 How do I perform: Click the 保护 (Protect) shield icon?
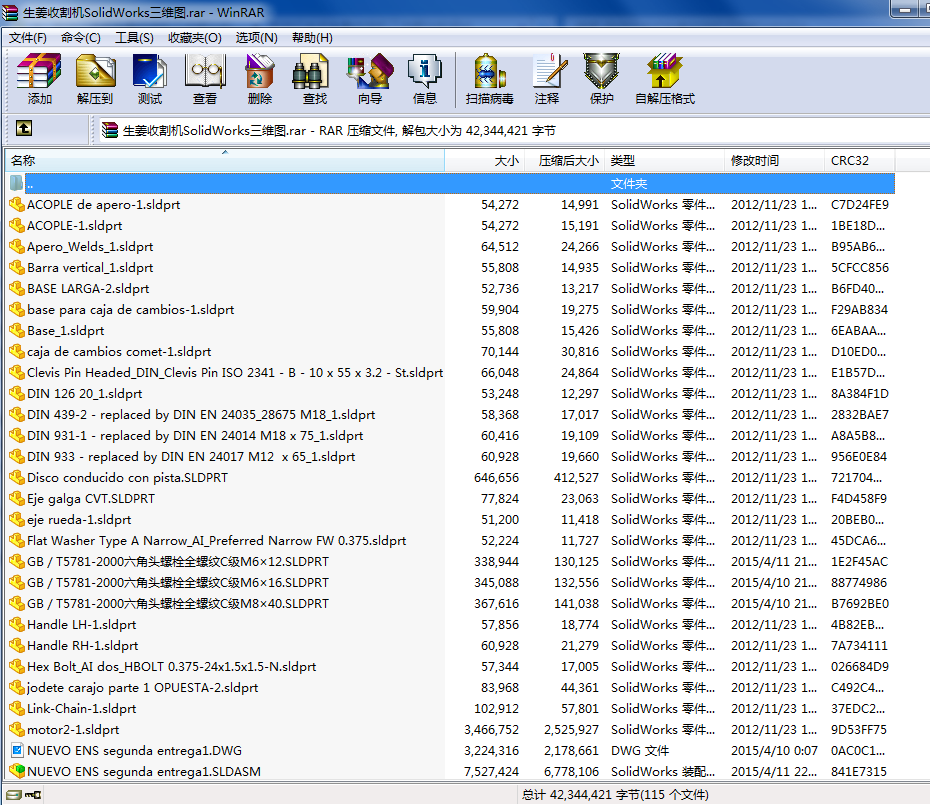pyautogui.click(x=601, y=79)
